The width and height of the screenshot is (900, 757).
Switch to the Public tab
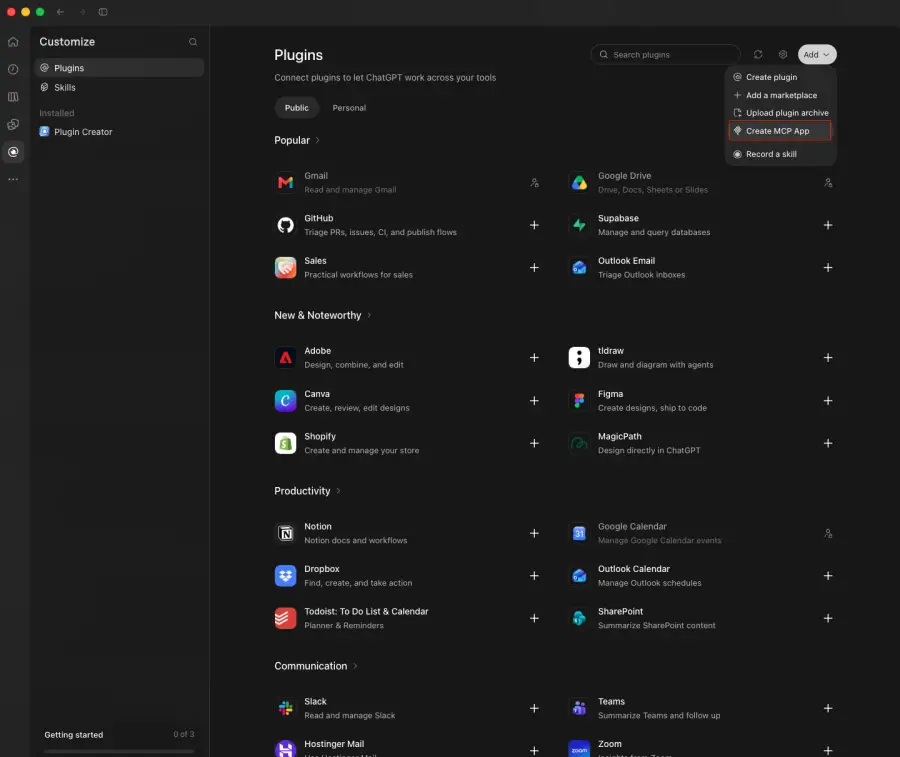pyautogui.click(x=297, y=108)
